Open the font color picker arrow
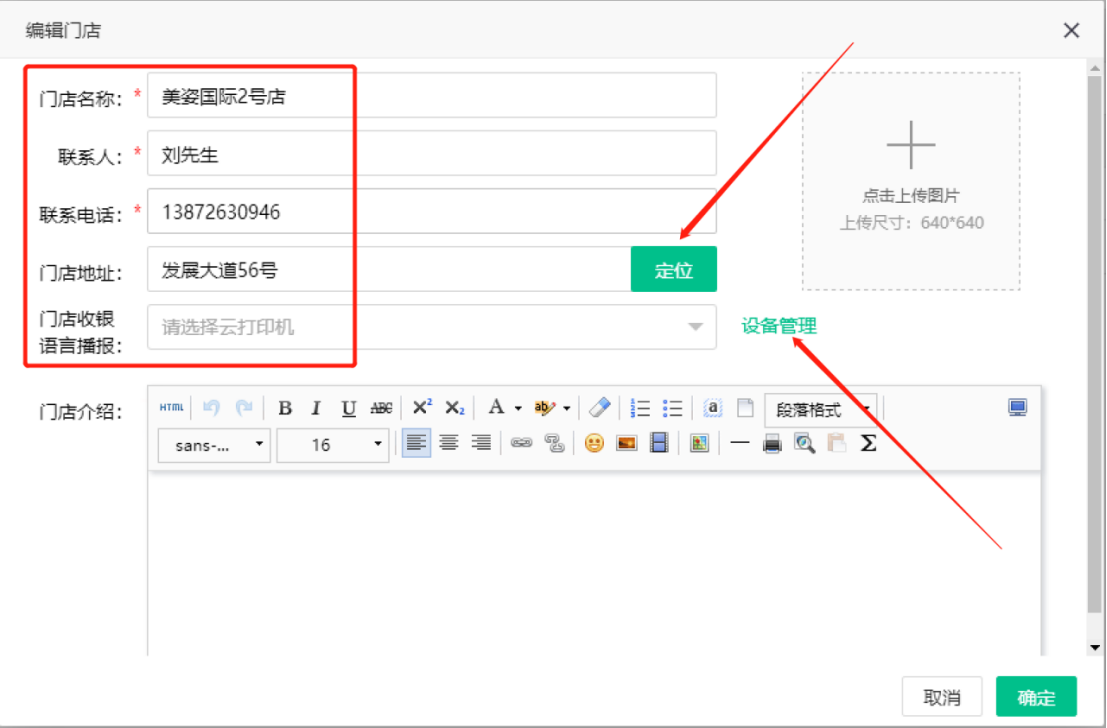The width and height of the screenshot is (1107, 728). coord(518,408)
